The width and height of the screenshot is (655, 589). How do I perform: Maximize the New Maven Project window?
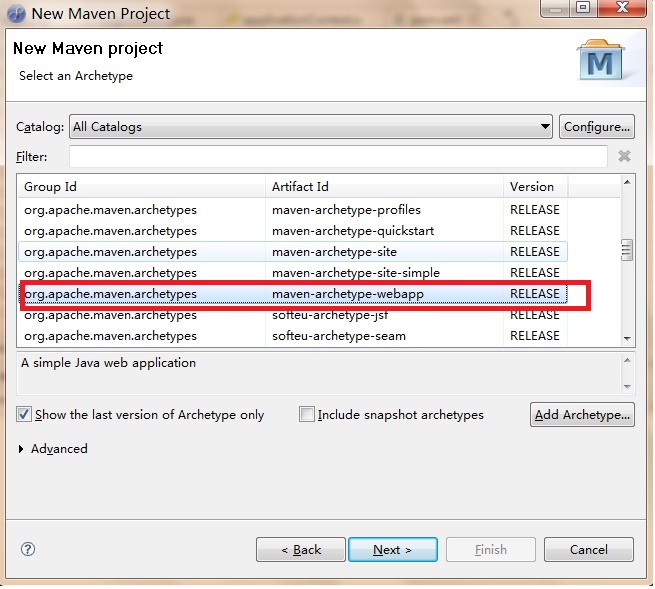(x=583, y=7)
